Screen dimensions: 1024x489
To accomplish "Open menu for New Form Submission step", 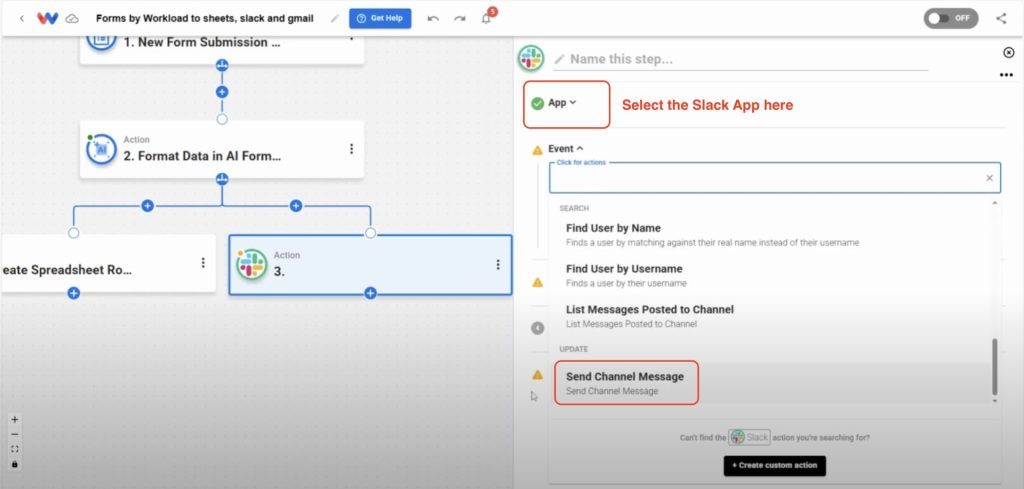I will pyautogui.click(x=351, y=39).
